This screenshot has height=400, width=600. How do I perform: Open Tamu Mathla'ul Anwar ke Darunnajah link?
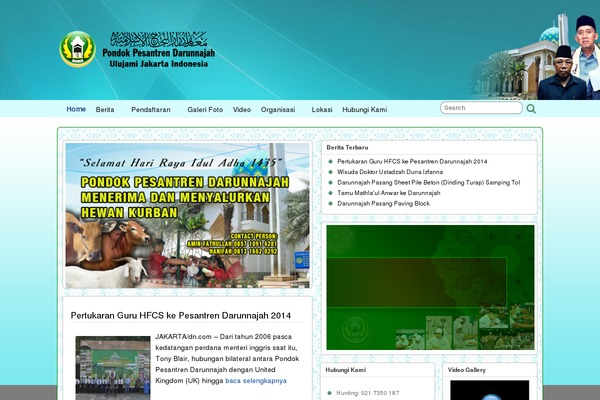[389, 193]
